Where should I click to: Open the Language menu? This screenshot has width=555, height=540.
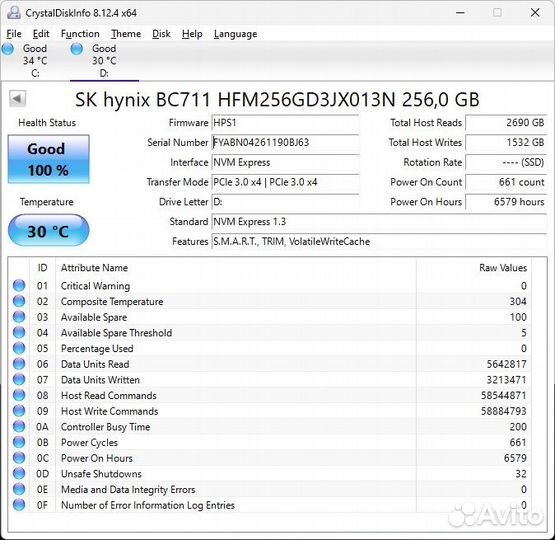pos(235,34)
